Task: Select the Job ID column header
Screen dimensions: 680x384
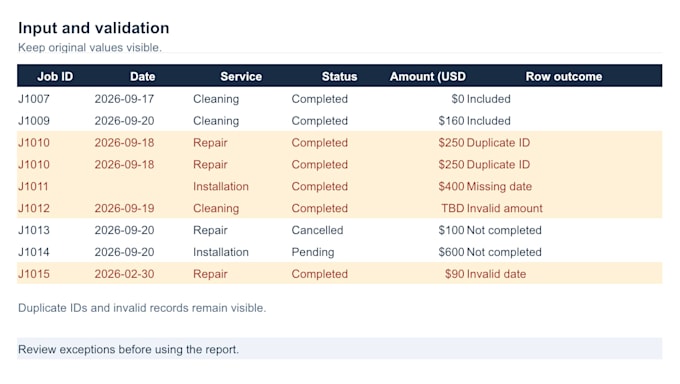Action: [x=55, y=76]
